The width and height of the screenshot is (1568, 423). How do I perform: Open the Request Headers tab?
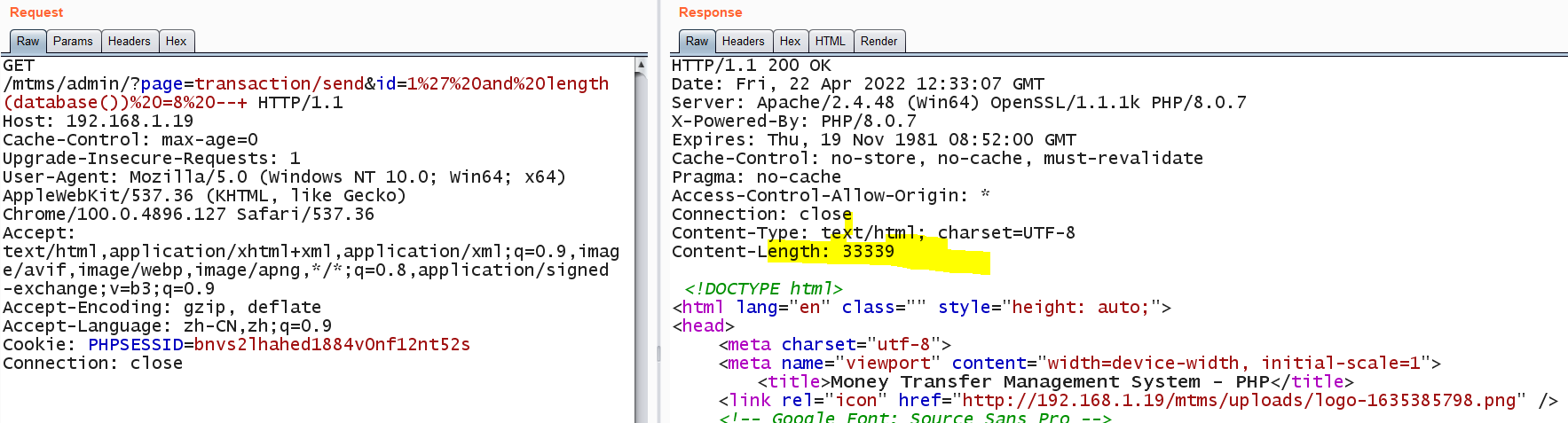coord(130,41)
